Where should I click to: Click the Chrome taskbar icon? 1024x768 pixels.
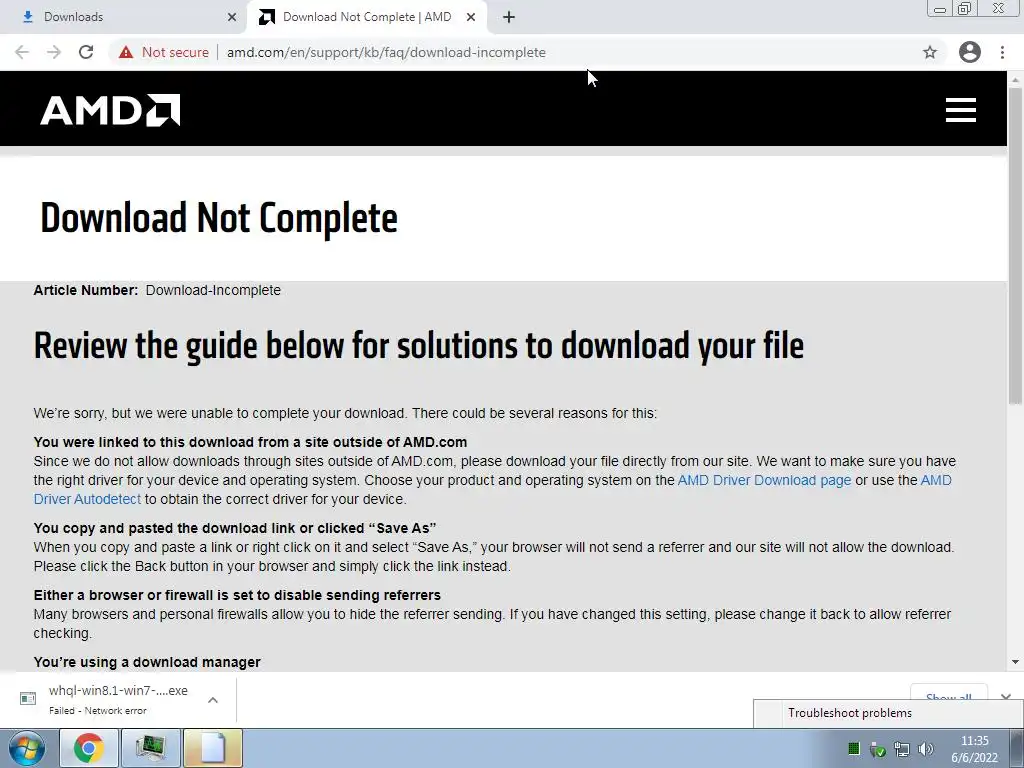pos(89,748)
